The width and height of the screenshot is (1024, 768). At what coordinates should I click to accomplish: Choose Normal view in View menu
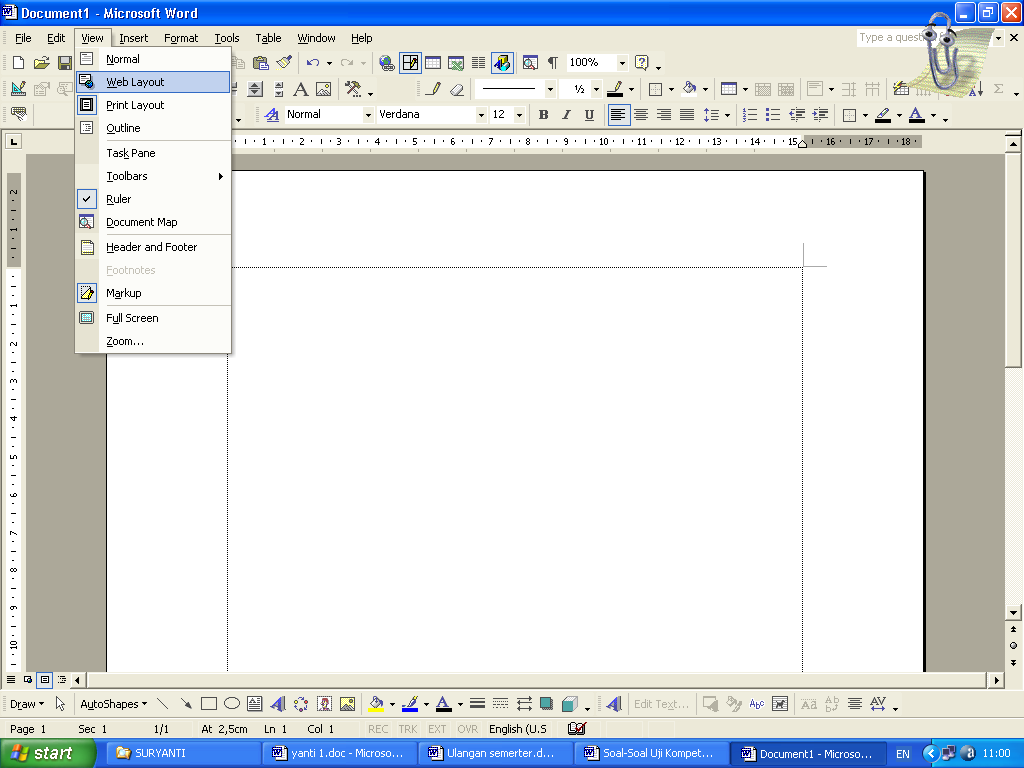click(153, 59)
